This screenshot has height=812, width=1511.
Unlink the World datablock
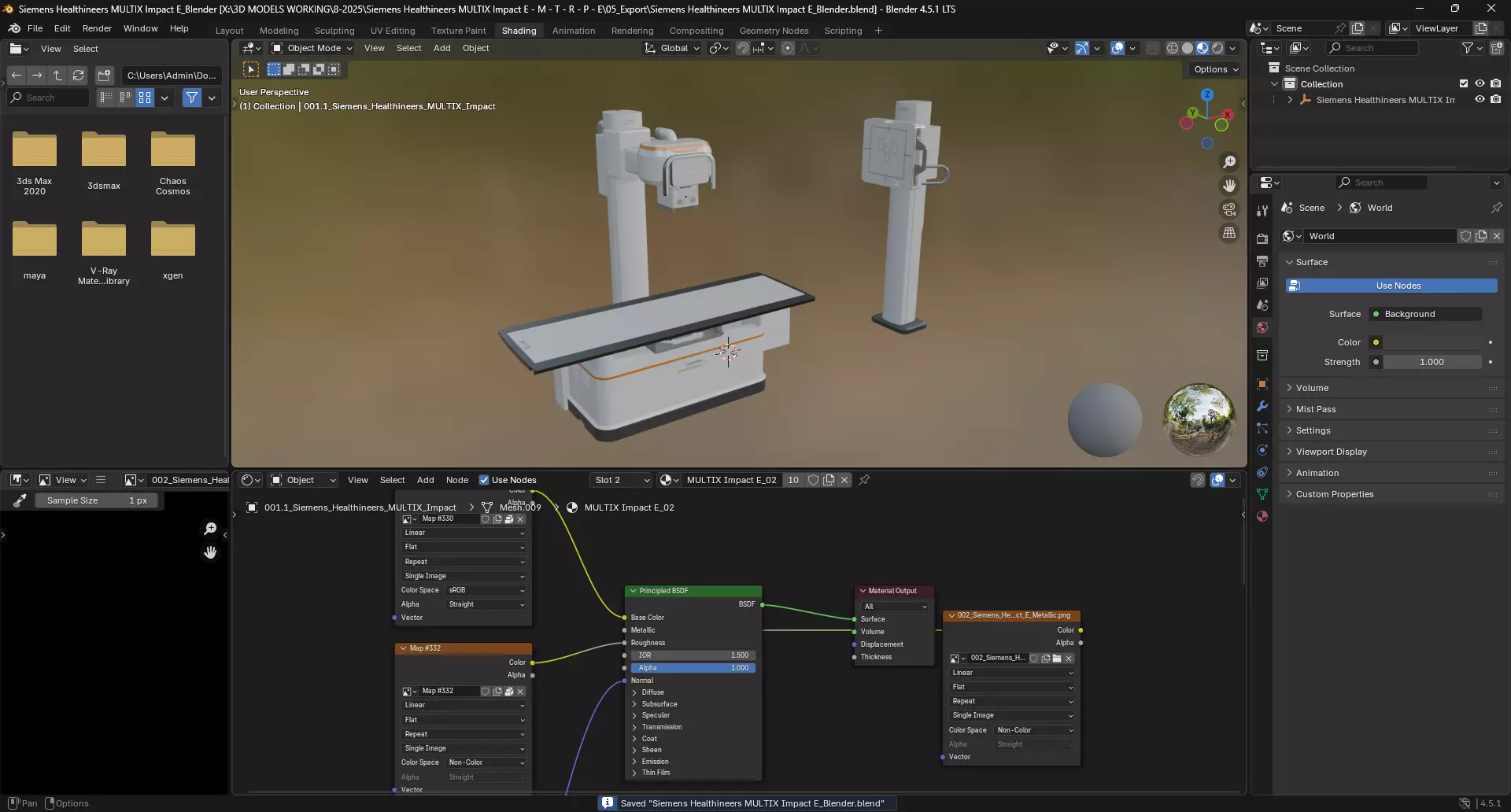(1497, 236)
